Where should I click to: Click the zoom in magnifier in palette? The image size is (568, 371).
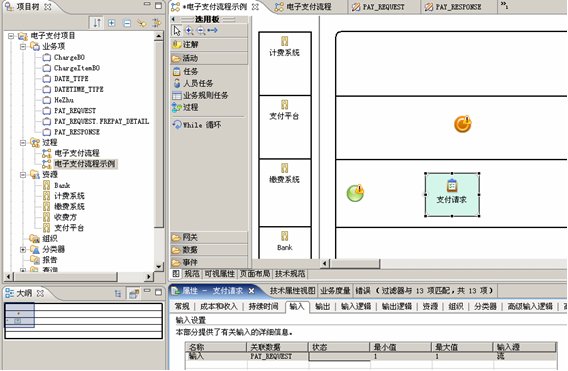click(189, 30)
